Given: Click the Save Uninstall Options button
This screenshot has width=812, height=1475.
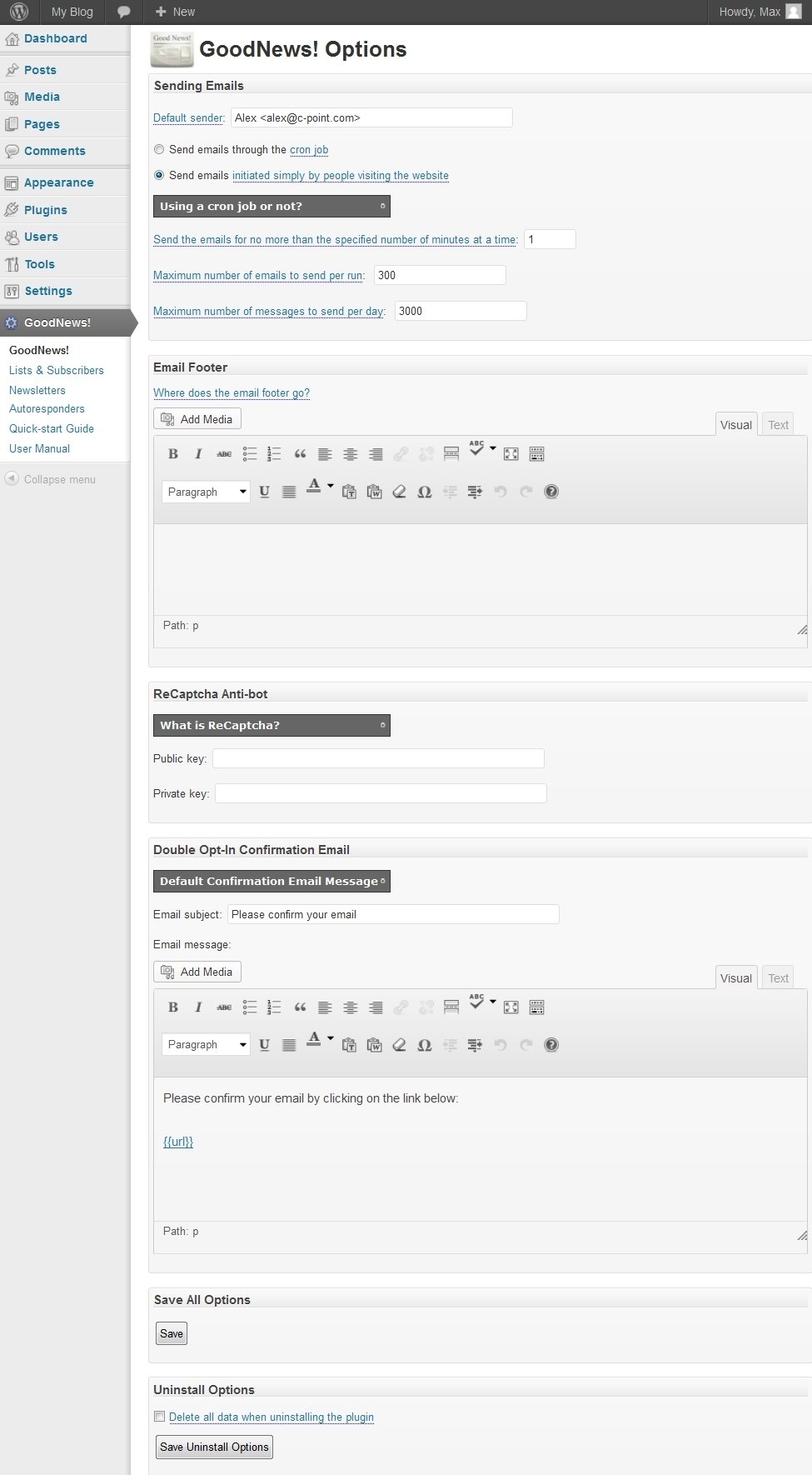Looking at the screenshot, I should [214, 1447].
